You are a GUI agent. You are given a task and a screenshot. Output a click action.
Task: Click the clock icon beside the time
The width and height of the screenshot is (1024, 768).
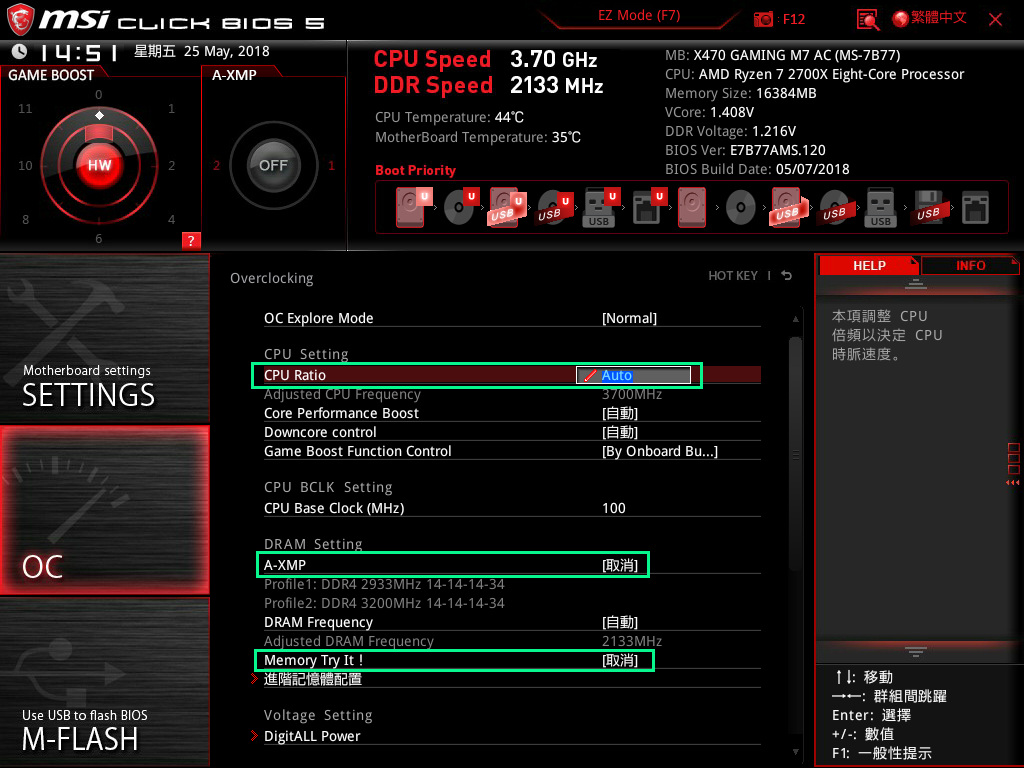point(20,51)
